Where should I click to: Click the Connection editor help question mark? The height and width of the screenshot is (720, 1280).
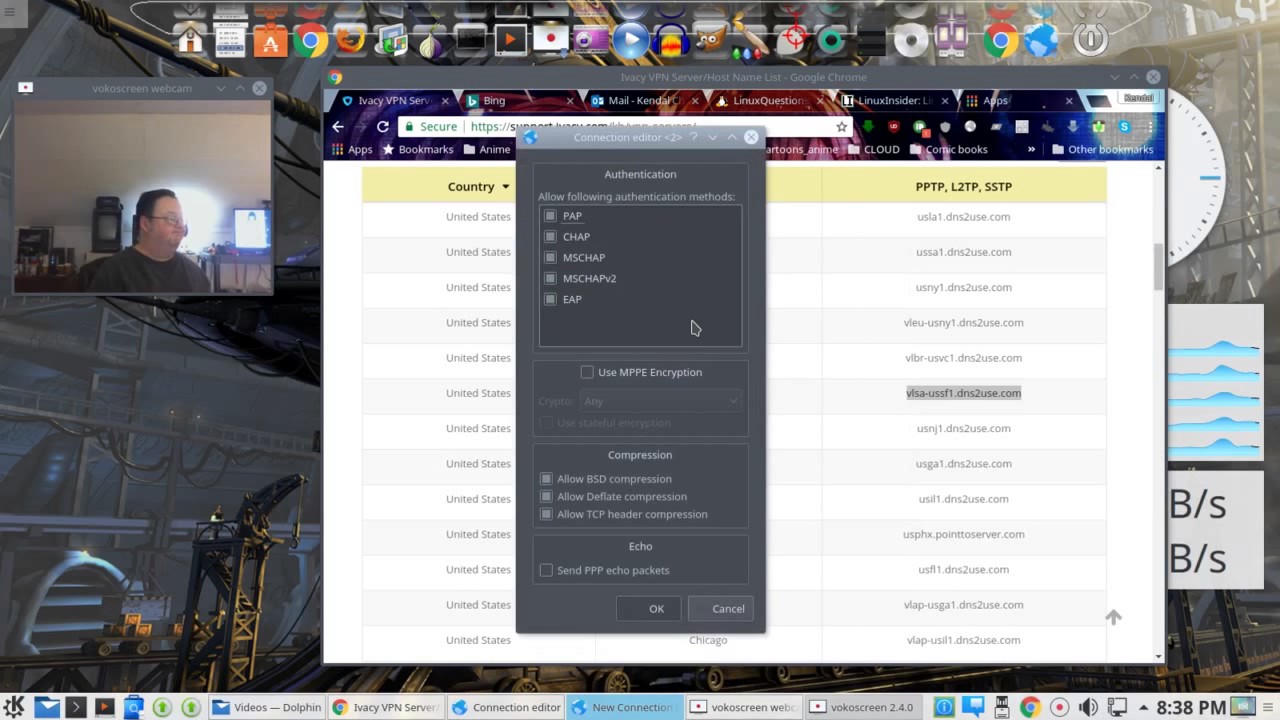tap(693, 137)
